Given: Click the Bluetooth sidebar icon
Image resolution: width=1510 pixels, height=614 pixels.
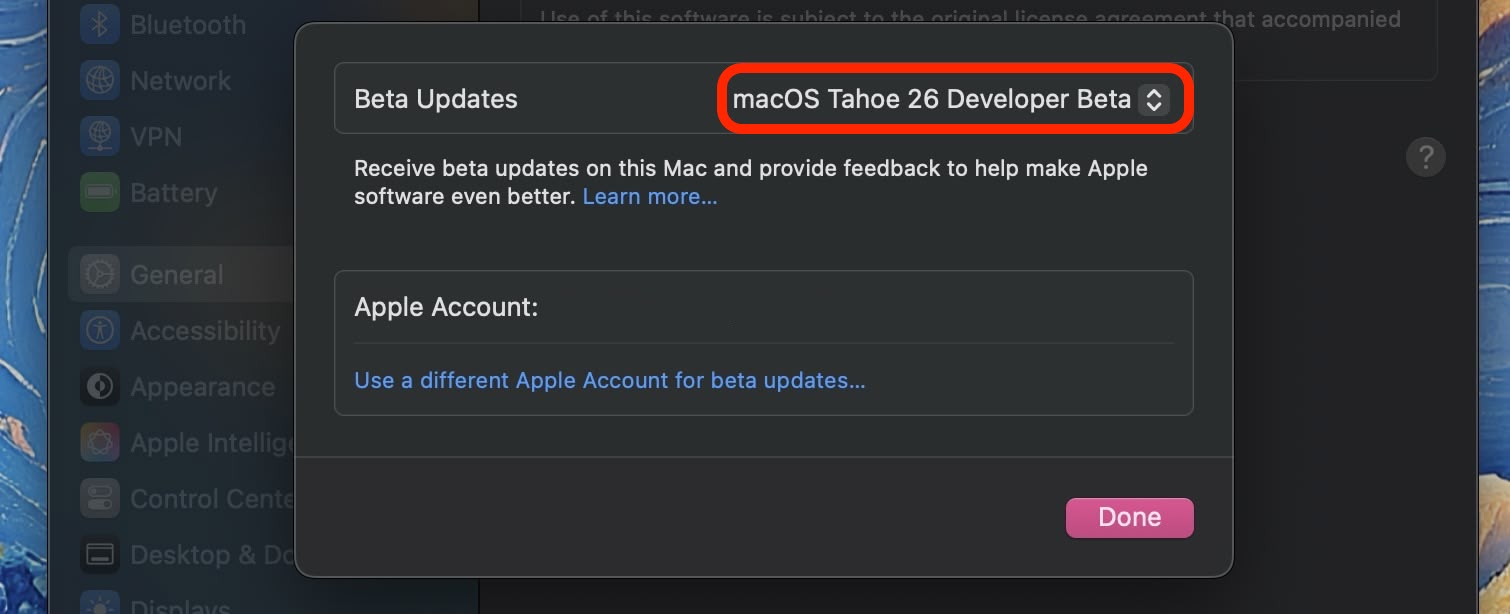Looking at the screenshot, I should pyautogui.click(x=100, y=24).
